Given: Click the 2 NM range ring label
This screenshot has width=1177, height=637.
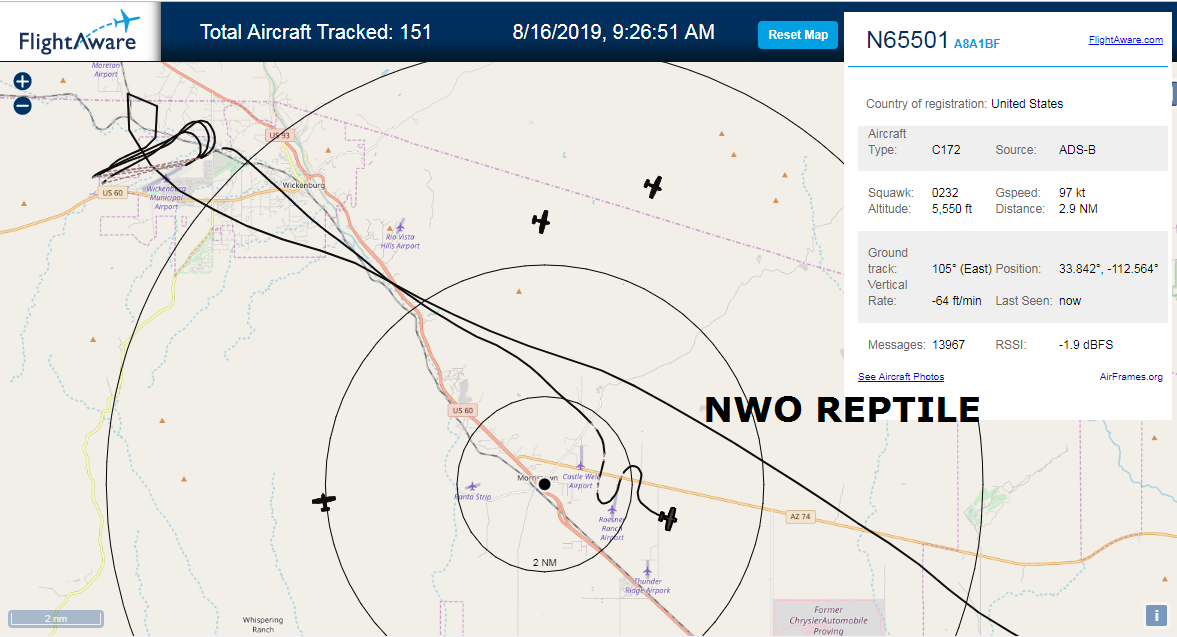Looking at the screenshot, I should (x=545, y=563).
